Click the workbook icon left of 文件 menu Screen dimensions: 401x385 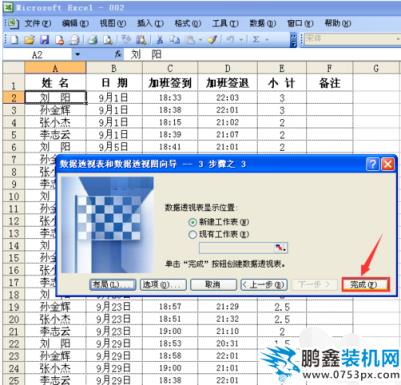tap(12, 23)
